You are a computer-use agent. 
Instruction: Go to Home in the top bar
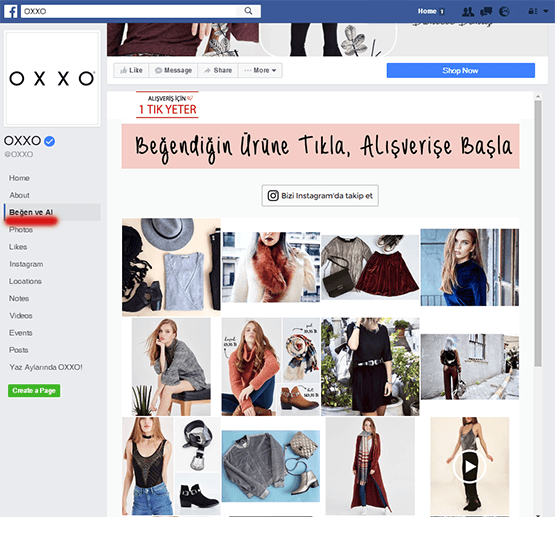[x=427, y=11]
